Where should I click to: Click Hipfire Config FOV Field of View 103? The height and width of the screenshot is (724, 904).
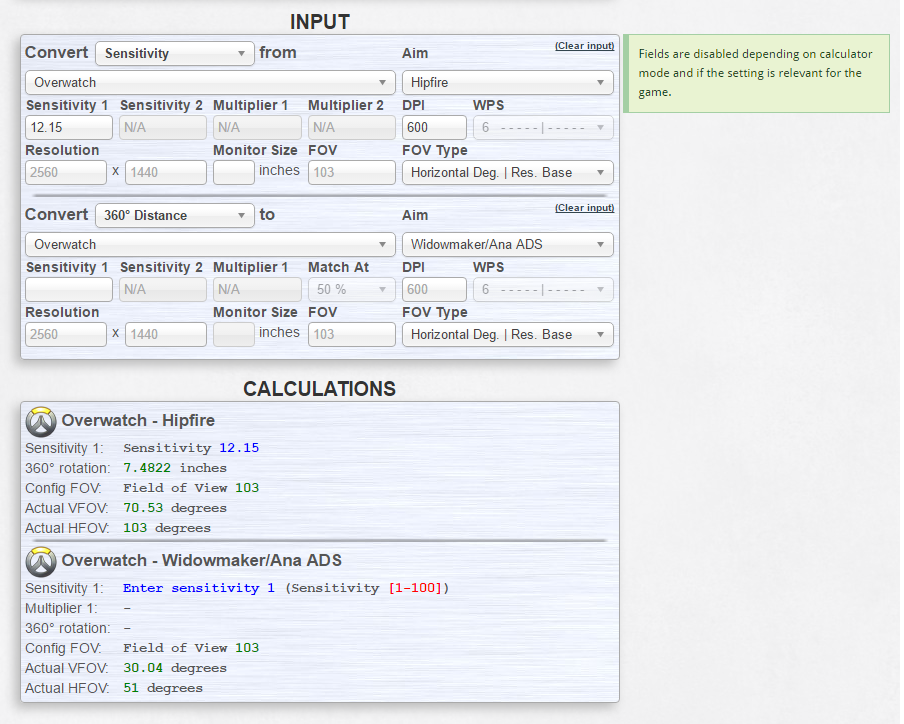pyautogui.click(x=191, y=488)
